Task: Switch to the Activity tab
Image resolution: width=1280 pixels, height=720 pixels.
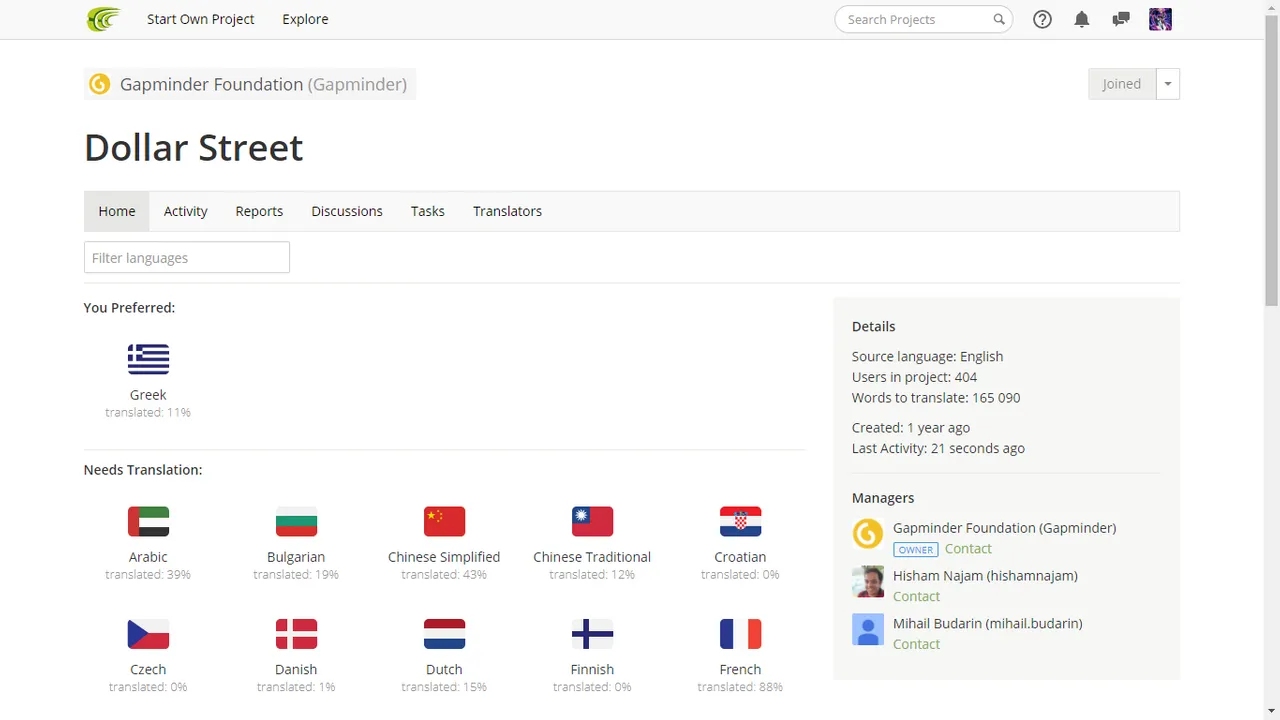Action: click(x=186, y=211)
